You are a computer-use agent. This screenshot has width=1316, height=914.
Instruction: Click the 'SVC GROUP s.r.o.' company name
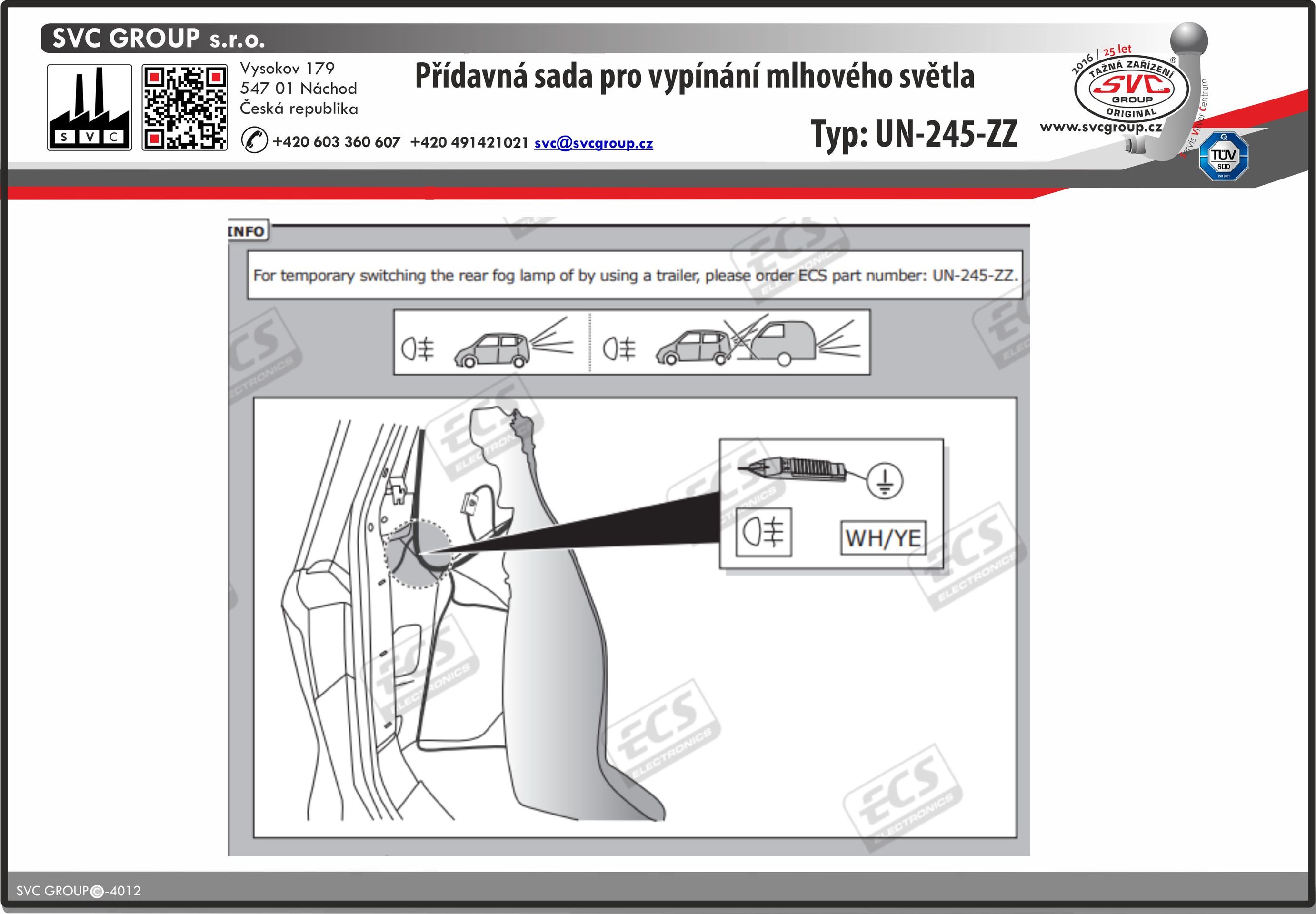click(x=159, y=39)
